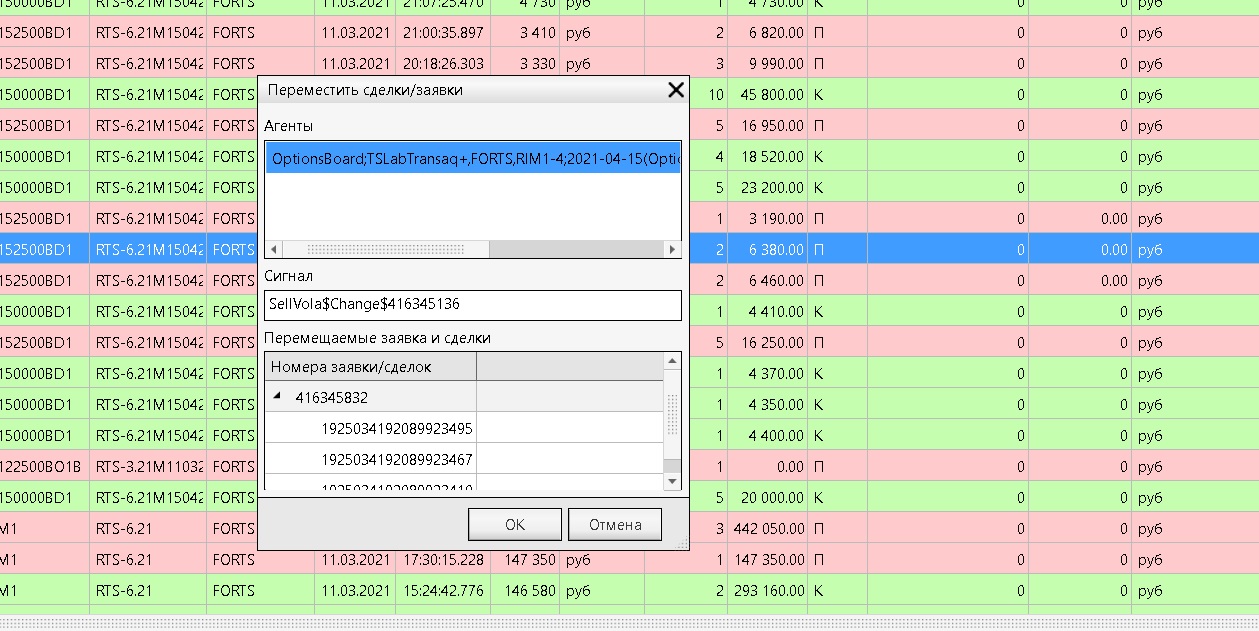Close the Переместить сделки/заявки dialog
Viewport: 1259px width, 631px height.
676,90
